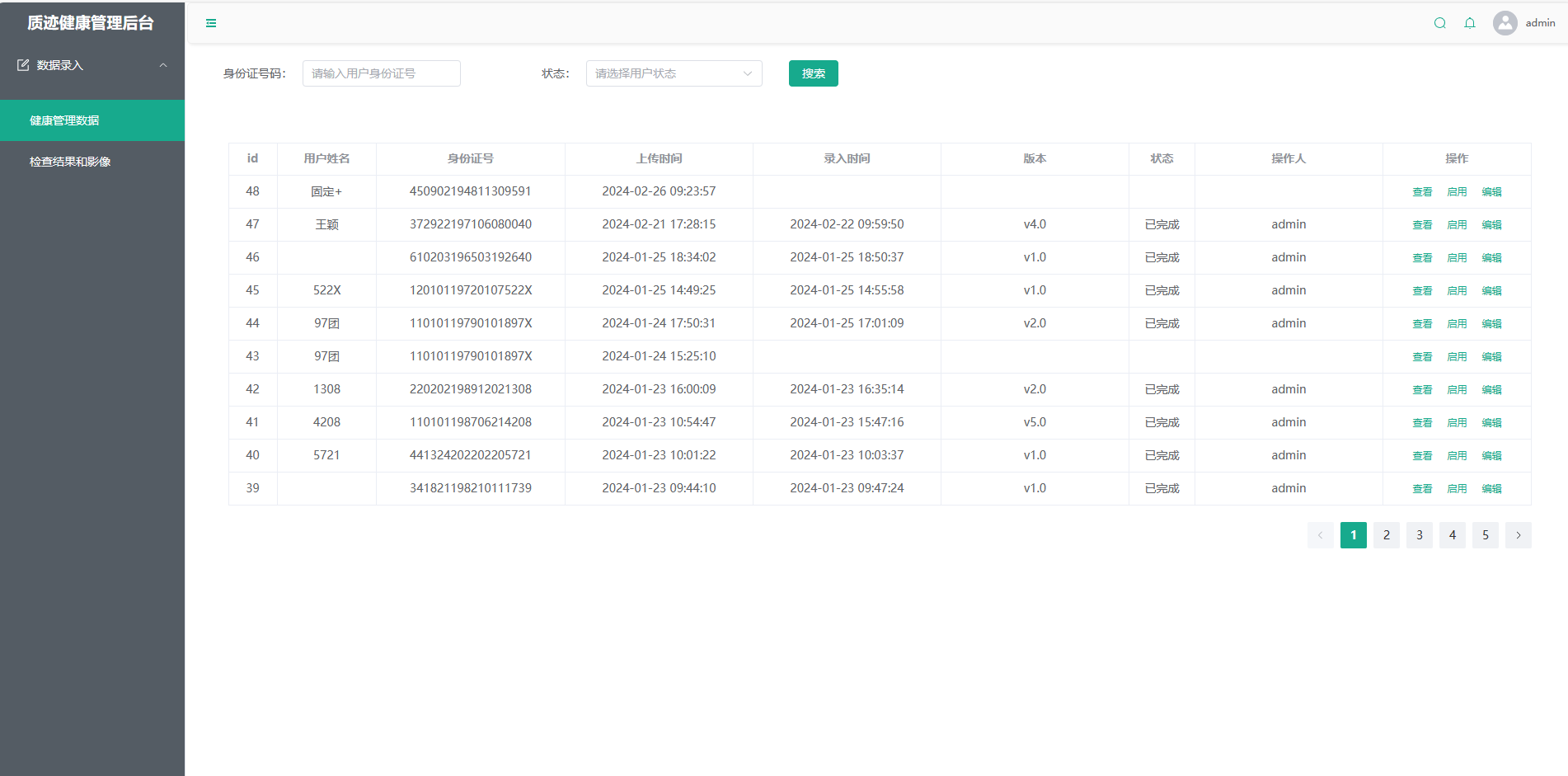Click 查看 for row id 45

[1422, 291]
